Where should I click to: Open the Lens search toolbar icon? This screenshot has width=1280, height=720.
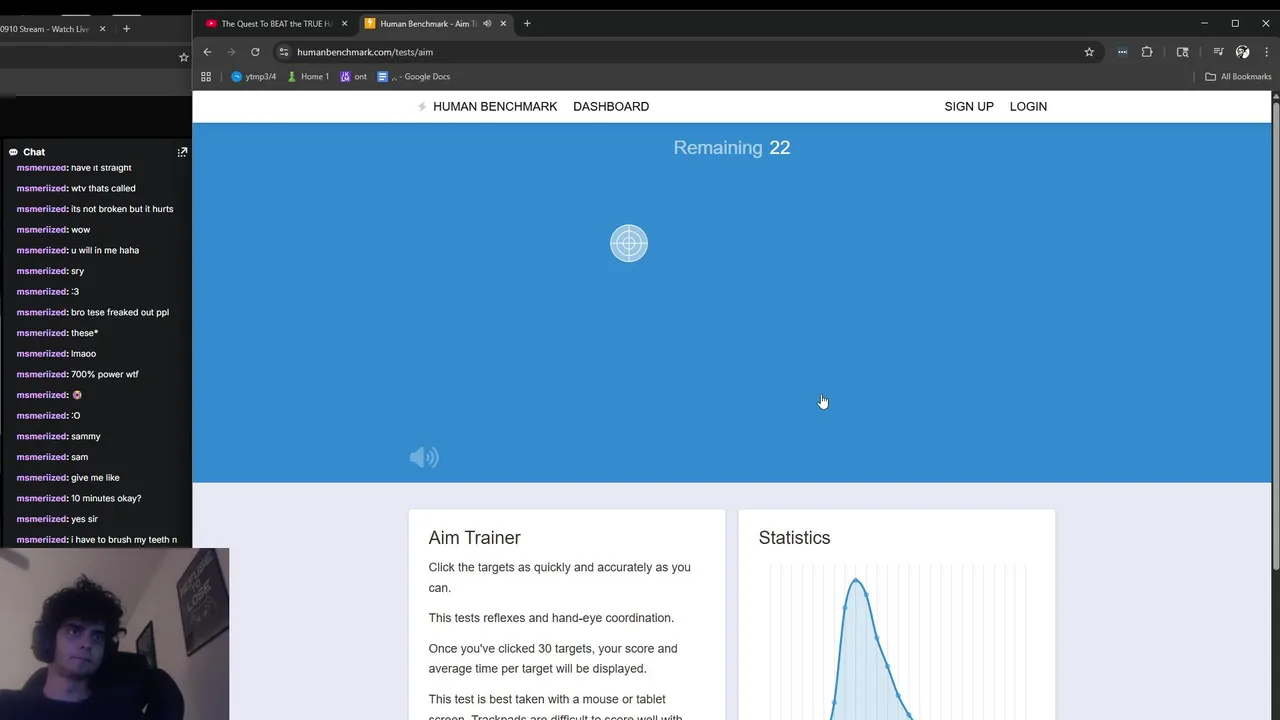1182,52
